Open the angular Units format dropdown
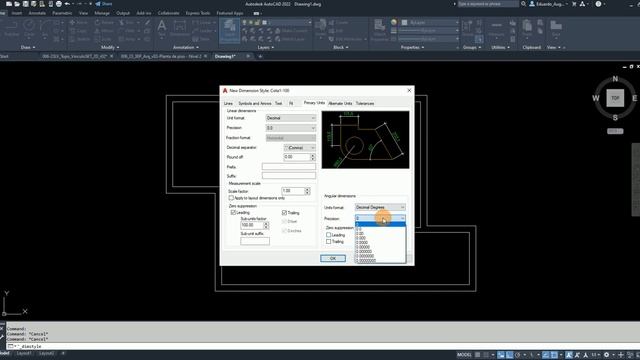 click(380, 207)
